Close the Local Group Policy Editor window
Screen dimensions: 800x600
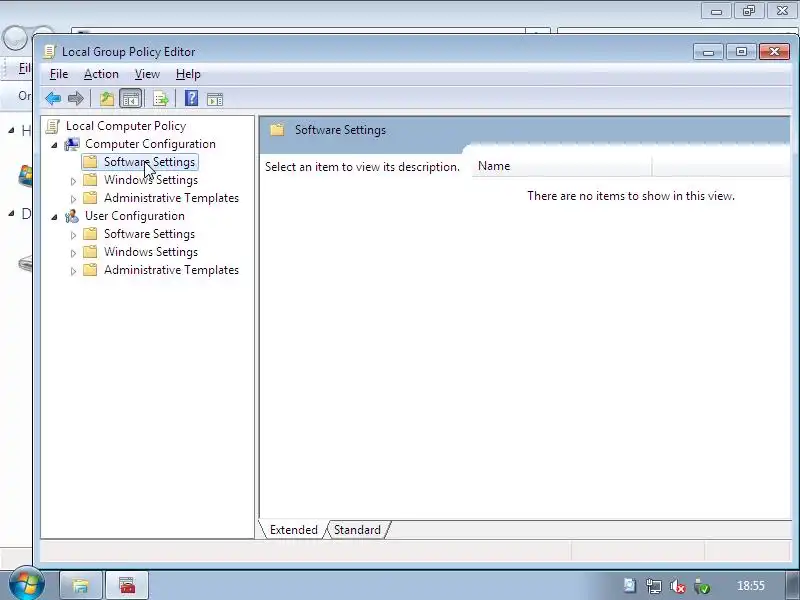(774, 52)
